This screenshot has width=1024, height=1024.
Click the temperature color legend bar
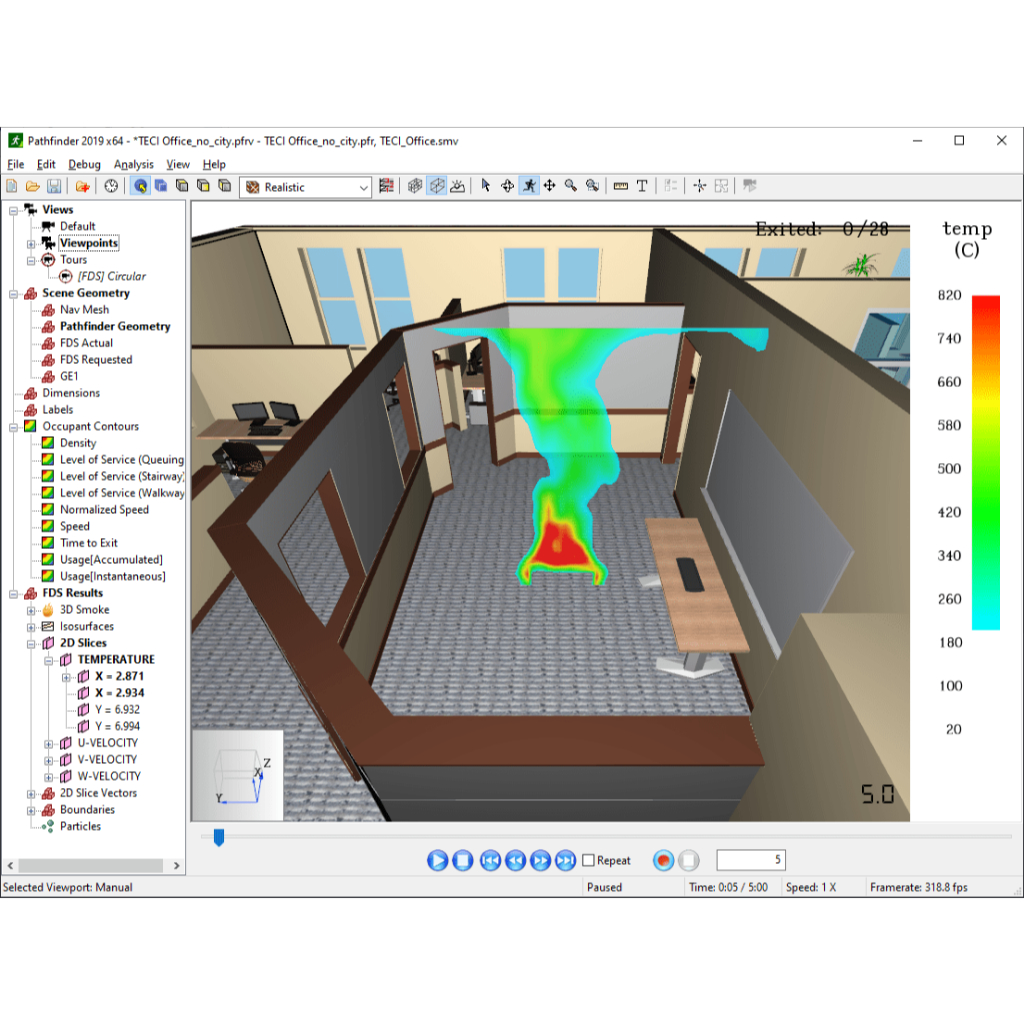985,462
